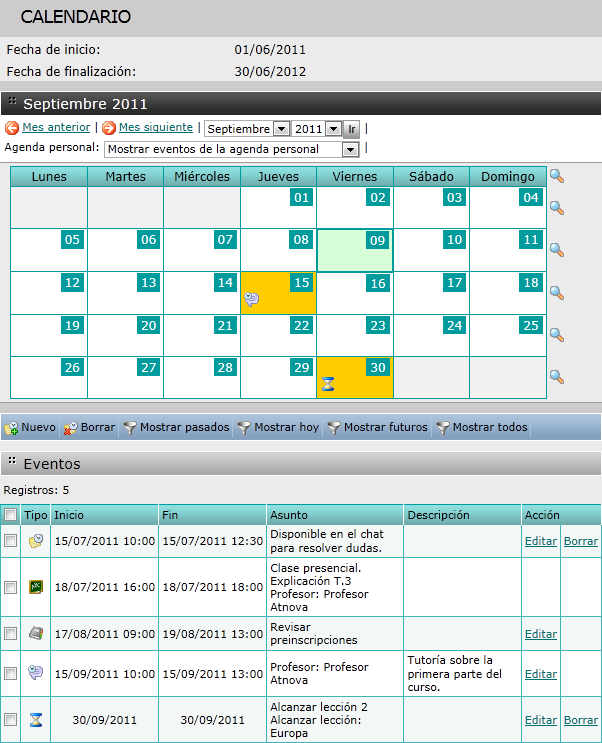
Task: Click the chat bubble icon on day 15
Action: (252, 299)
